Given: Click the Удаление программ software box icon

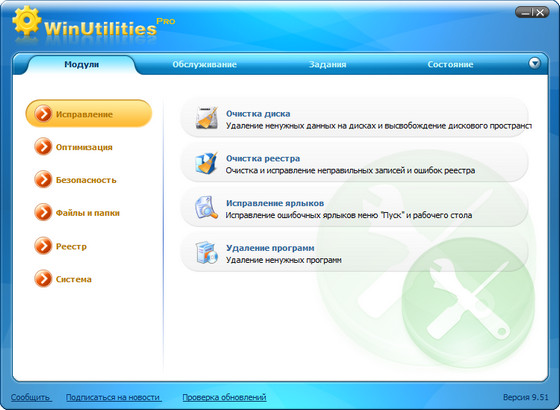Looking at the screenshot, I should click(206, 252).
